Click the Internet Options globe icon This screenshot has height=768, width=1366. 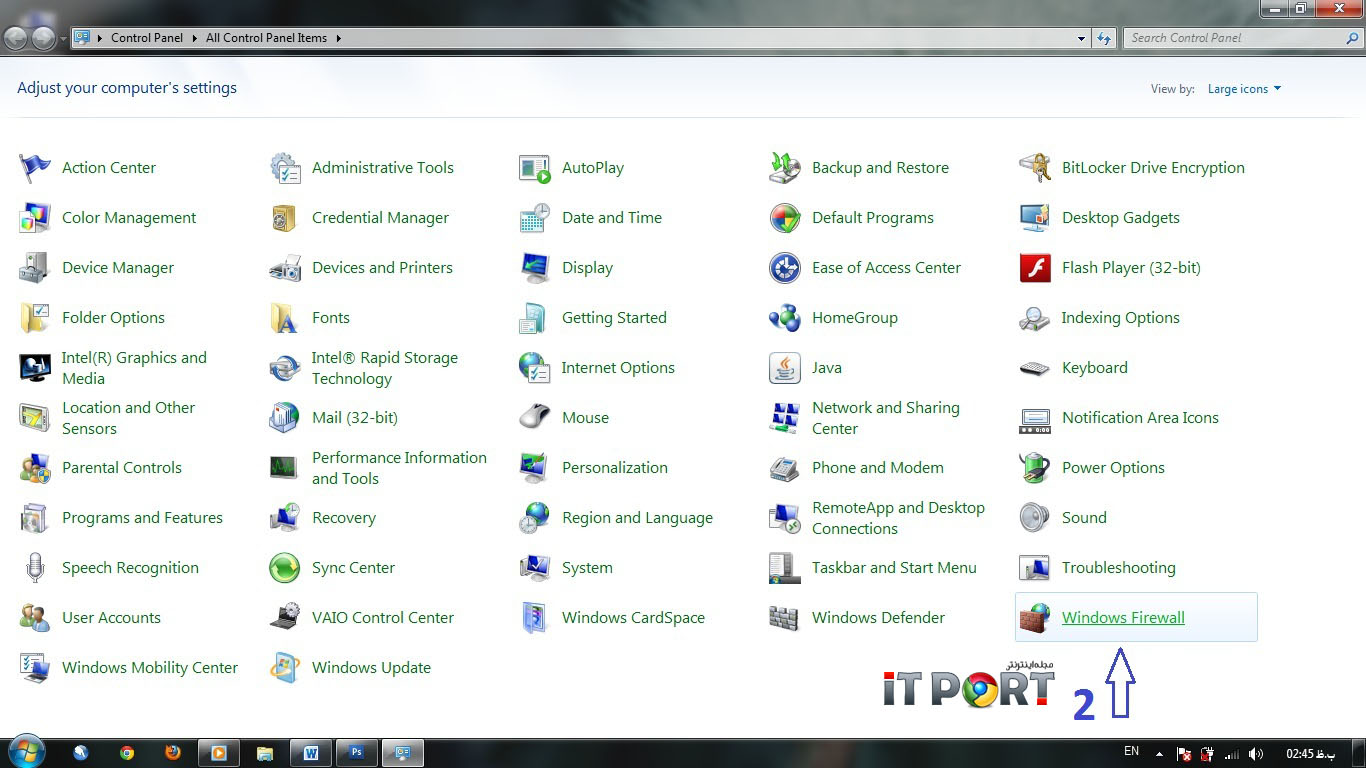[535, 368]
